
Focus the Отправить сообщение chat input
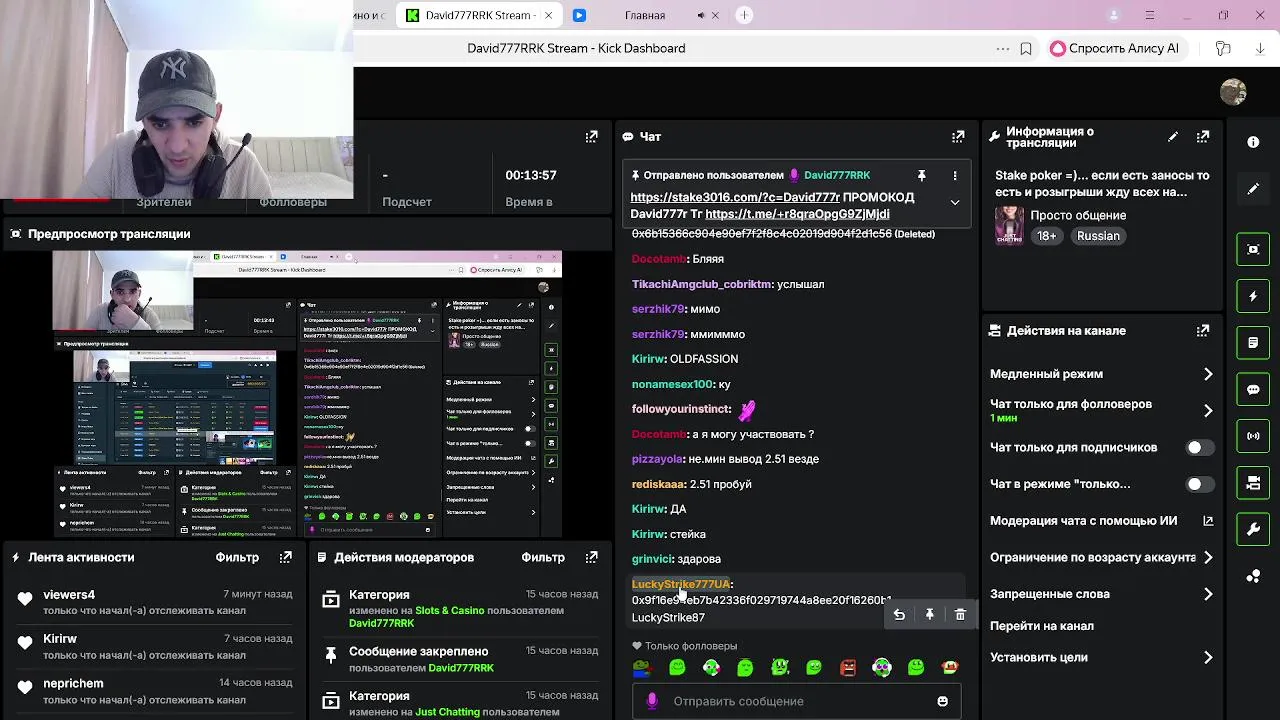tap(796, 701)
